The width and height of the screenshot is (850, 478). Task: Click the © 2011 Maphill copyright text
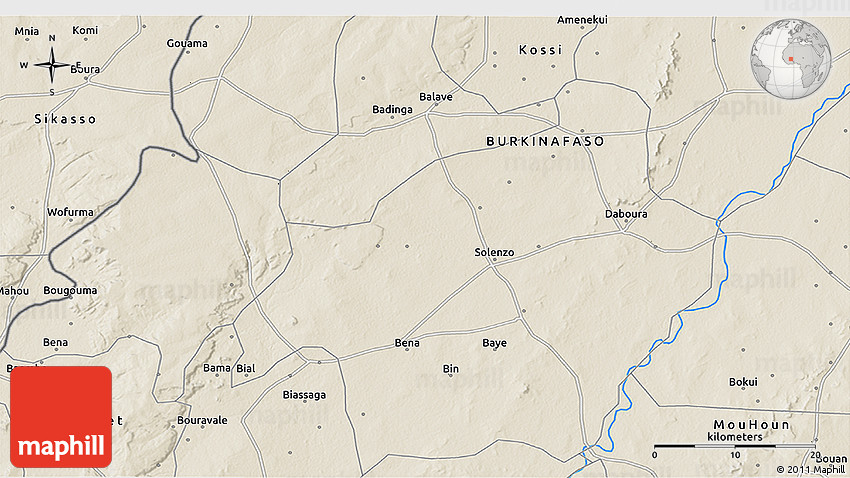click(810, 469)
